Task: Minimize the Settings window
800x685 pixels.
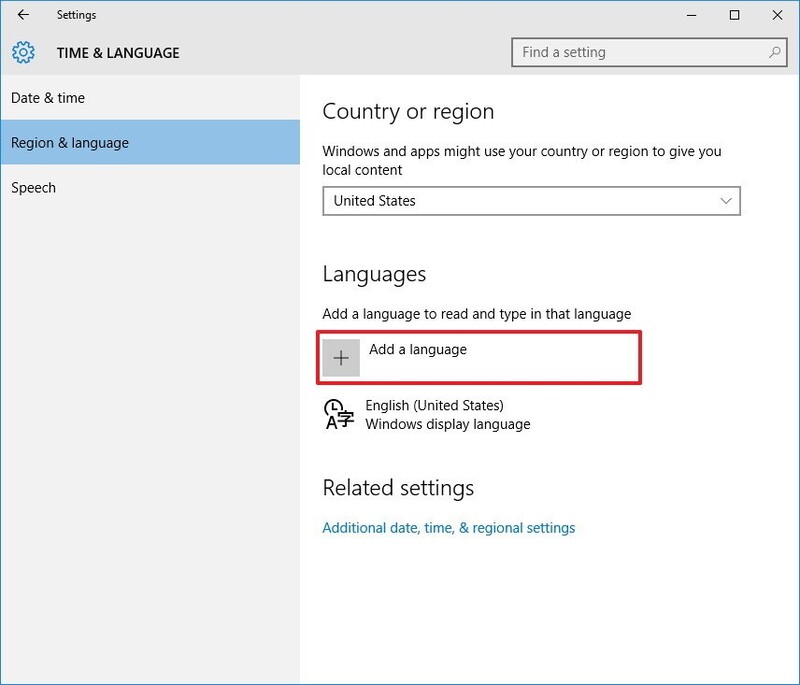Action: [691, 15]
